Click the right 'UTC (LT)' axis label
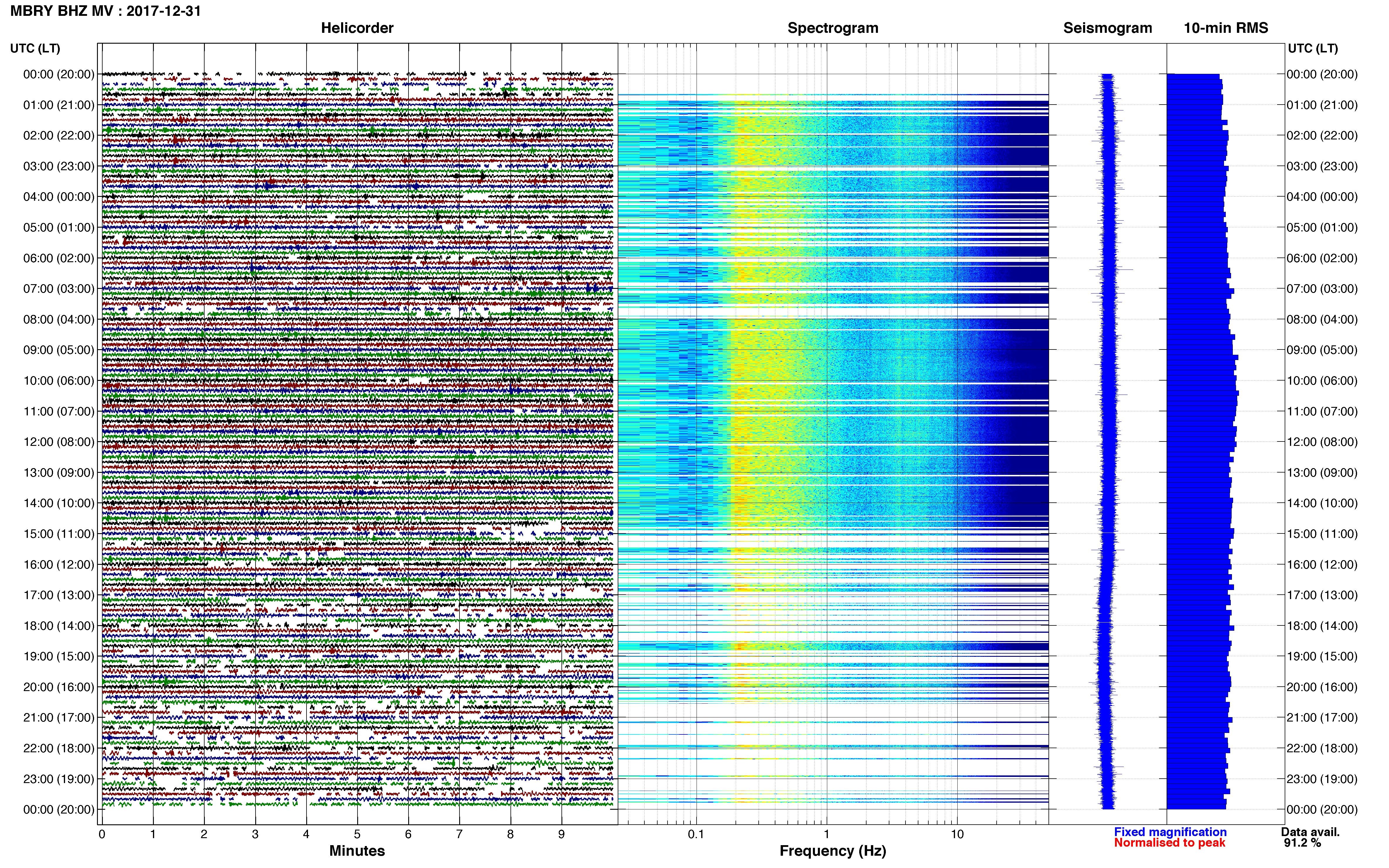The width and height of the screenshot is (1389, 868). point(1313,48)
